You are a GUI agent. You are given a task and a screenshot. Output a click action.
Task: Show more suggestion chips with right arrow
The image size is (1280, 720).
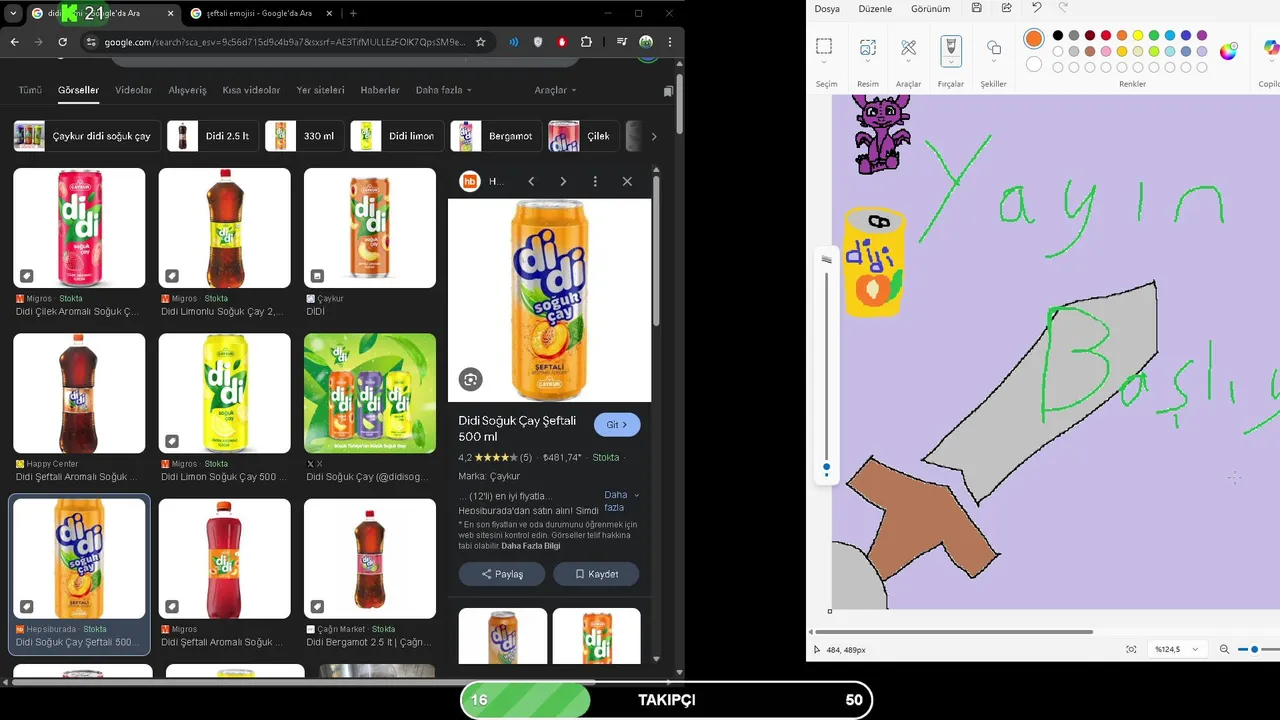click(x=654, y=136)
